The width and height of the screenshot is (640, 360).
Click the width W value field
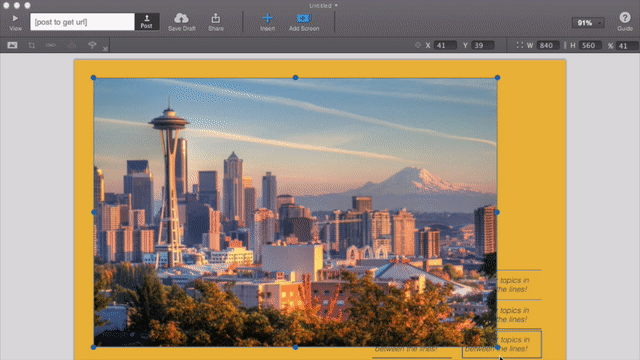pyautogui.click(x=547, y=45)
